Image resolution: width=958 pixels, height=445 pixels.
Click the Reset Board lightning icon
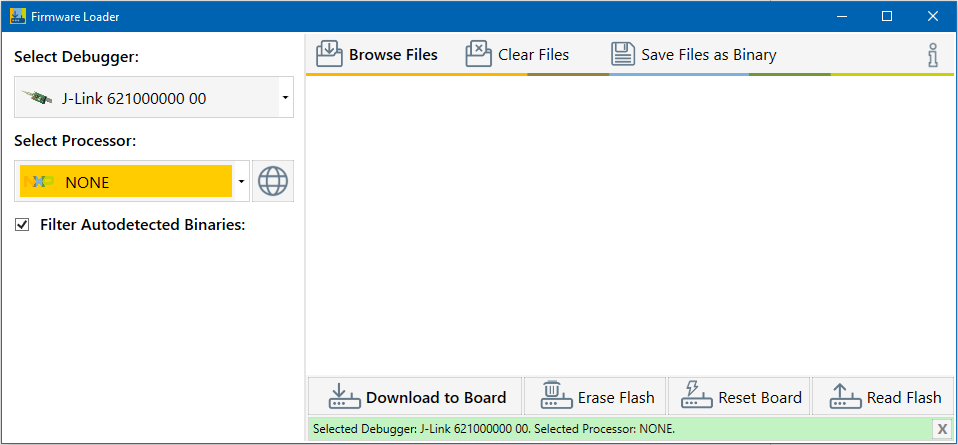tap(697, 397)
